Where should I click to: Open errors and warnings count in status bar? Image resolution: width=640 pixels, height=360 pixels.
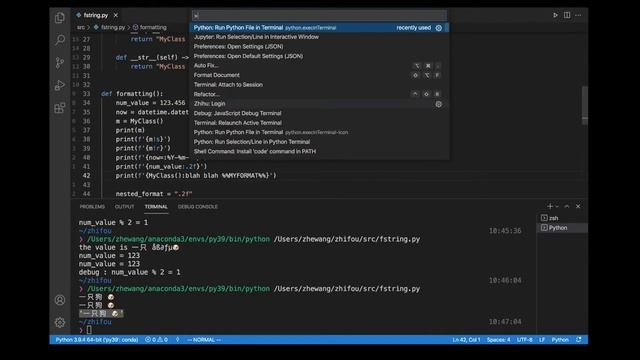coord(156,340)
